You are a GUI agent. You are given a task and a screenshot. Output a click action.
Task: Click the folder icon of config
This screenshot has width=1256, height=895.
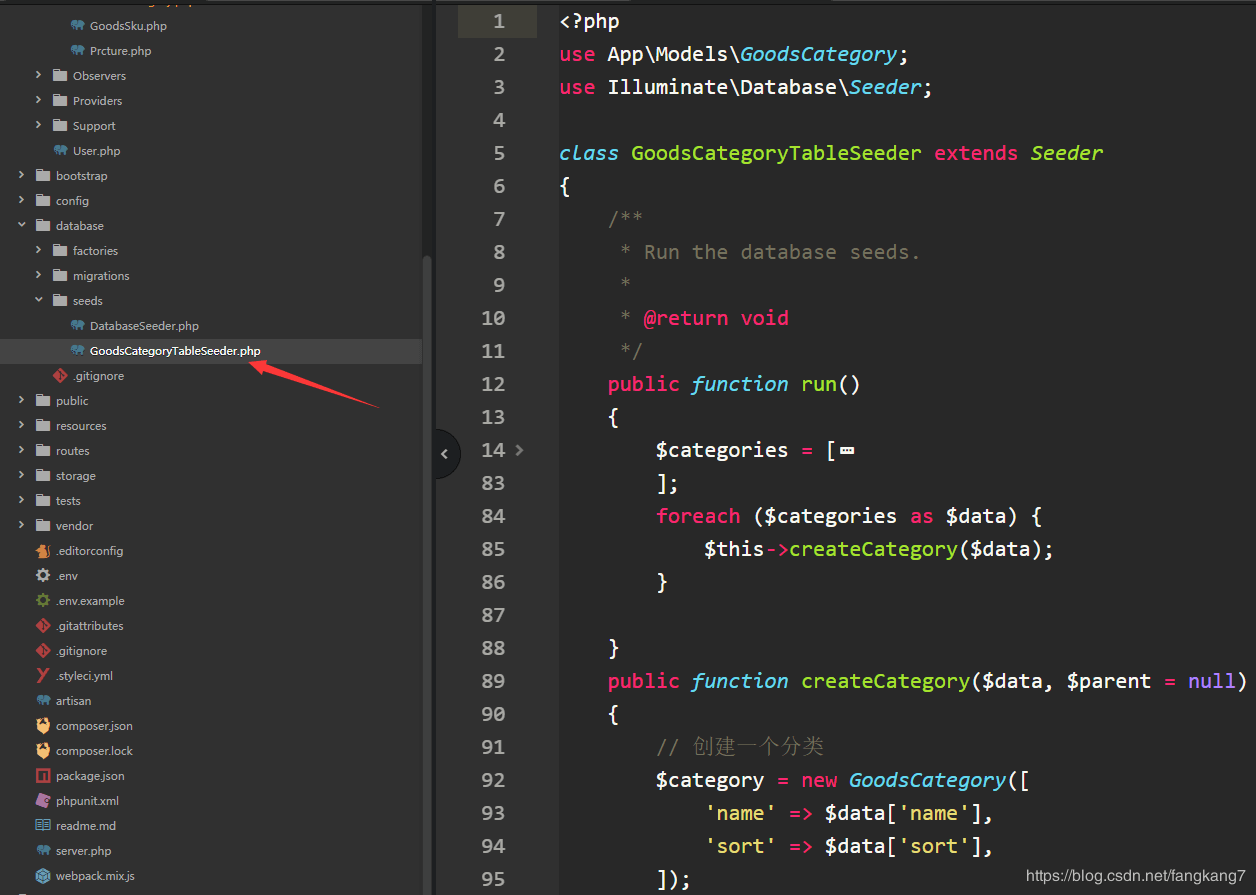point(42,201)
